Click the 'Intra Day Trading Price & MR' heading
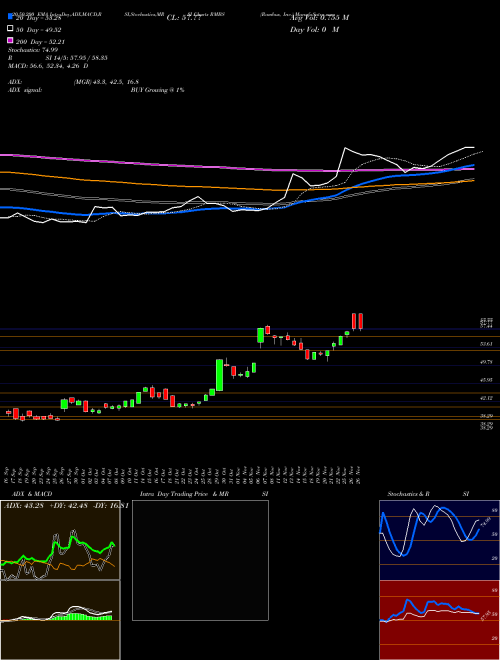500x660 pixels. click(185, 494)
